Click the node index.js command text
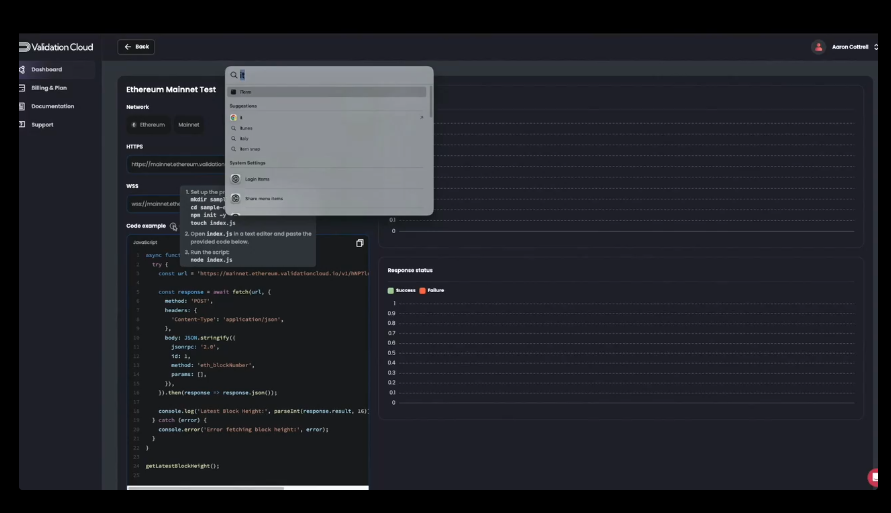Screen dimensions: 891x513 pyautogui.click(x=211, y=260)
